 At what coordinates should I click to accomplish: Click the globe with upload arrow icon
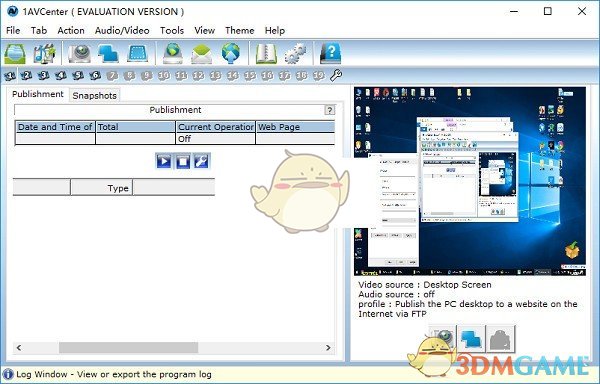pos(231,54)
